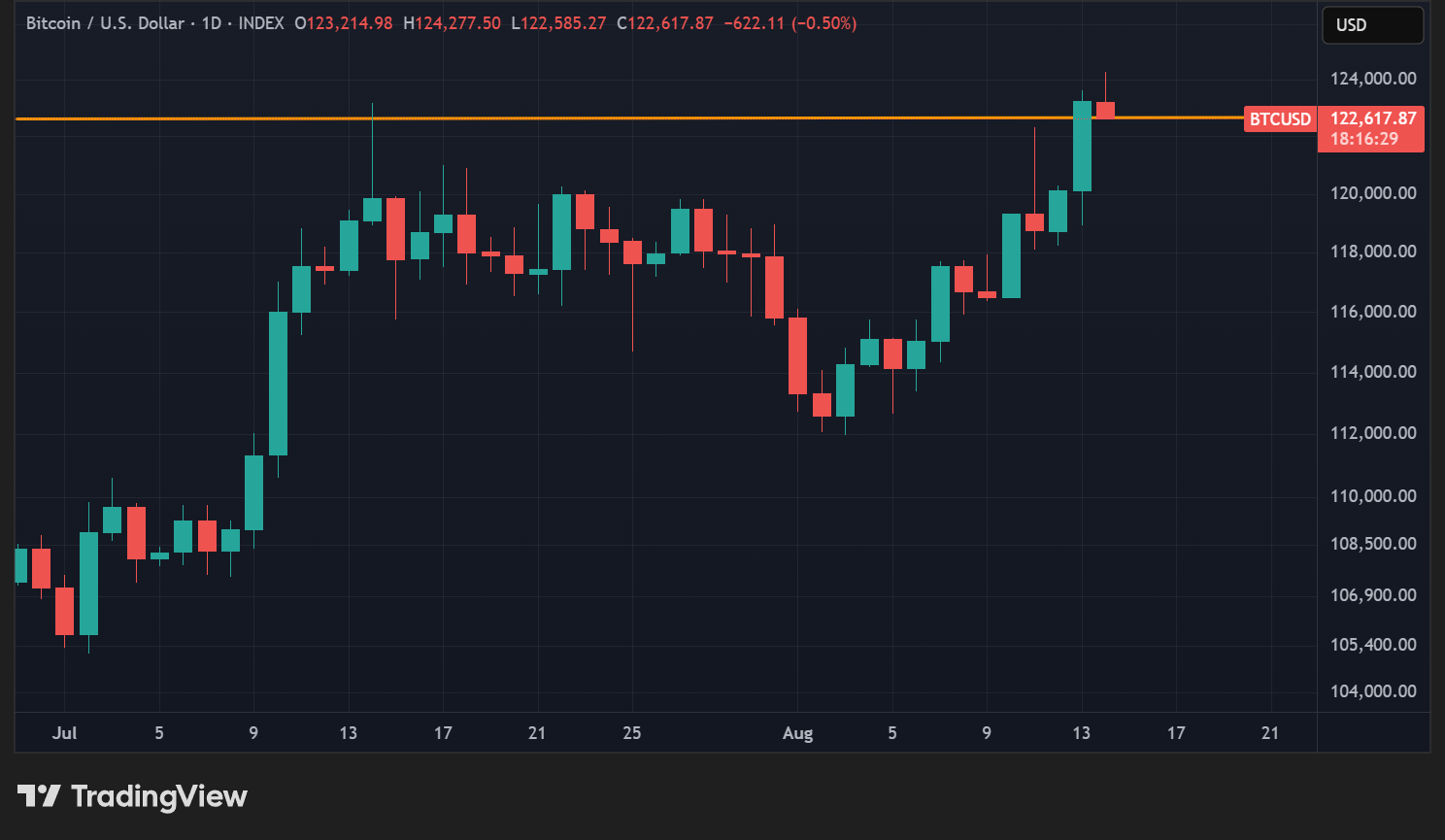Click the Aug label on time axis

[797, 733]
